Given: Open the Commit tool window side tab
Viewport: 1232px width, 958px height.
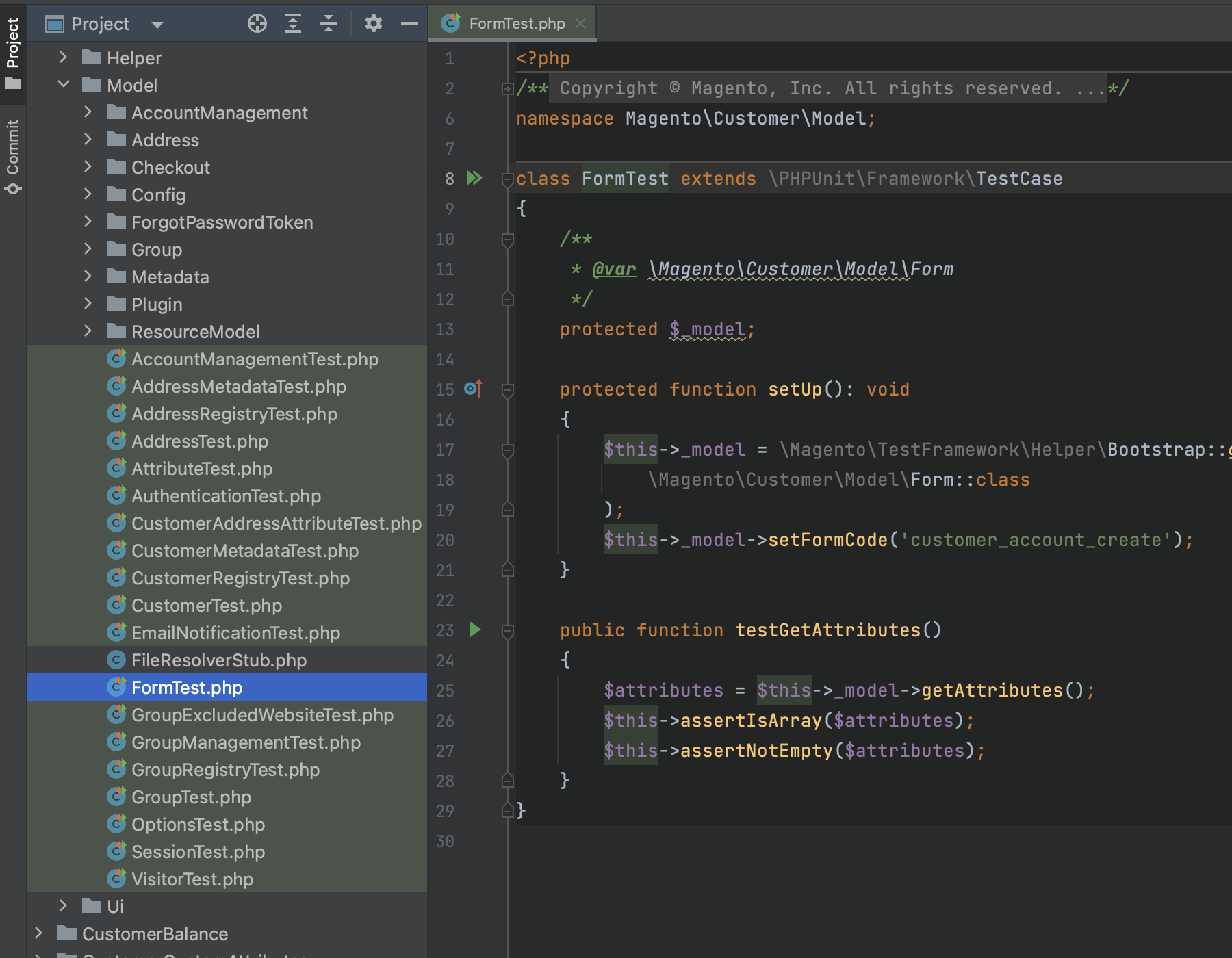Looking at the screenshot, I should click(x=13, y=157).
